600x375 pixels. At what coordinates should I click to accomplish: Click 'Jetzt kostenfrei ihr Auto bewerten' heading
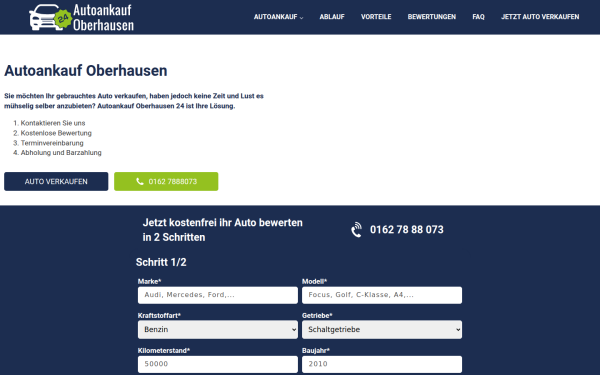coord(223,230)
